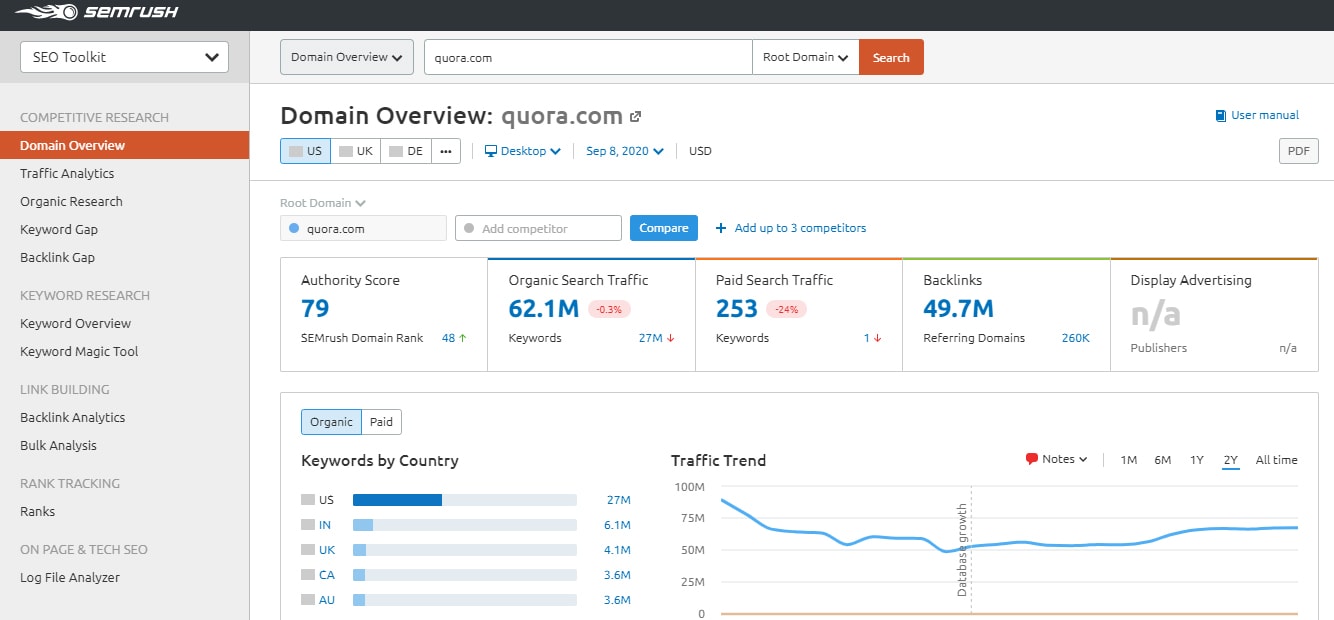Set traffic trend range to 6M
Screen dimensions: 1334x620
[x=1162, y=460]
